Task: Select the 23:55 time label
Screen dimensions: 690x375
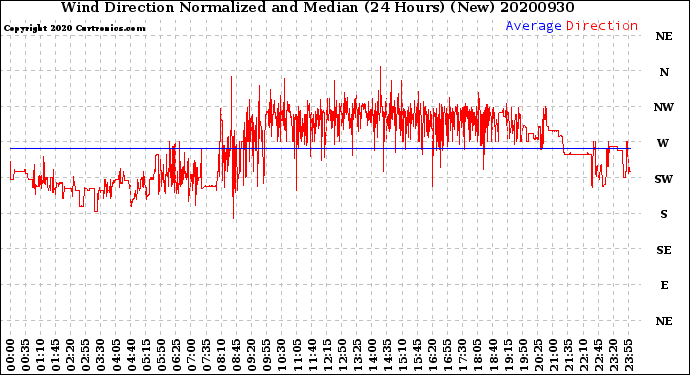Action: coord(628,355)
